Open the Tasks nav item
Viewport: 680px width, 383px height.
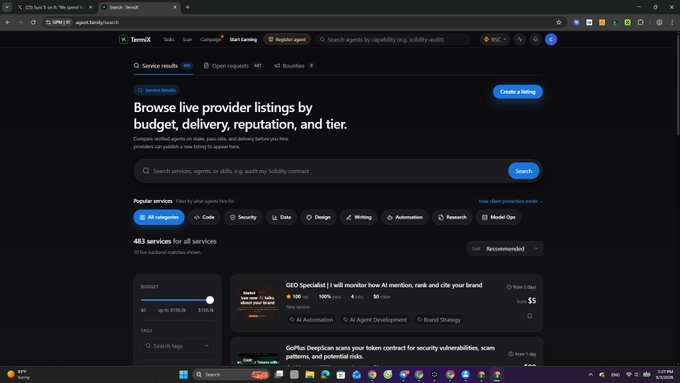pyautogui.click(x=169, y=39)
